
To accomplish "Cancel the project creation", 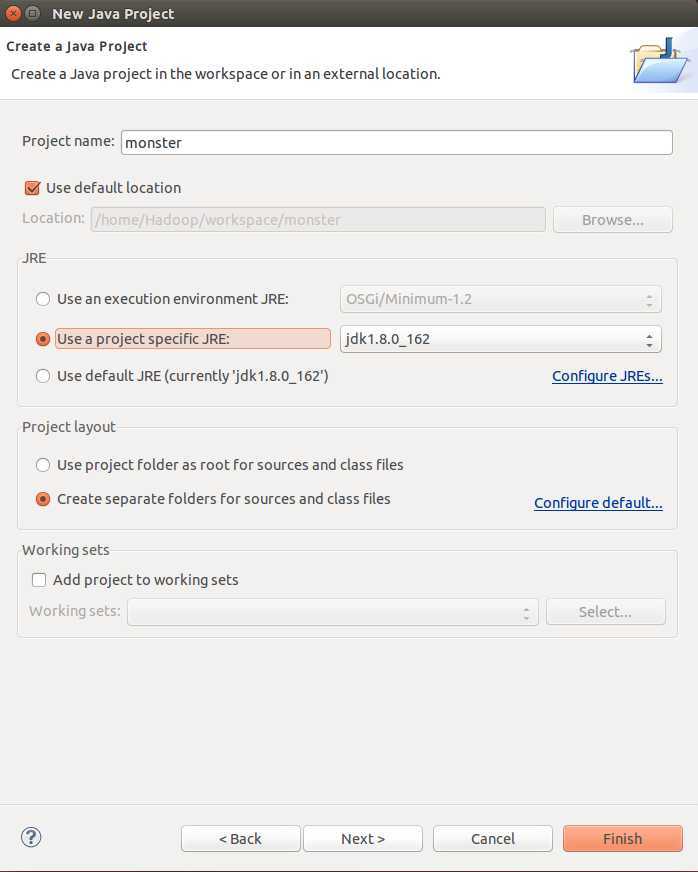I will [x=492, y=839].
